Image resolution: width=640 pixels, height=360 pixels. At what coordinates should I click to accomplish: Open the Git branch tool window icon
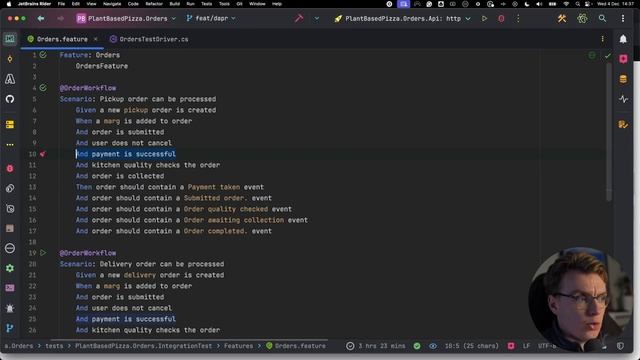pyautogui.click(x=10, y=328)
